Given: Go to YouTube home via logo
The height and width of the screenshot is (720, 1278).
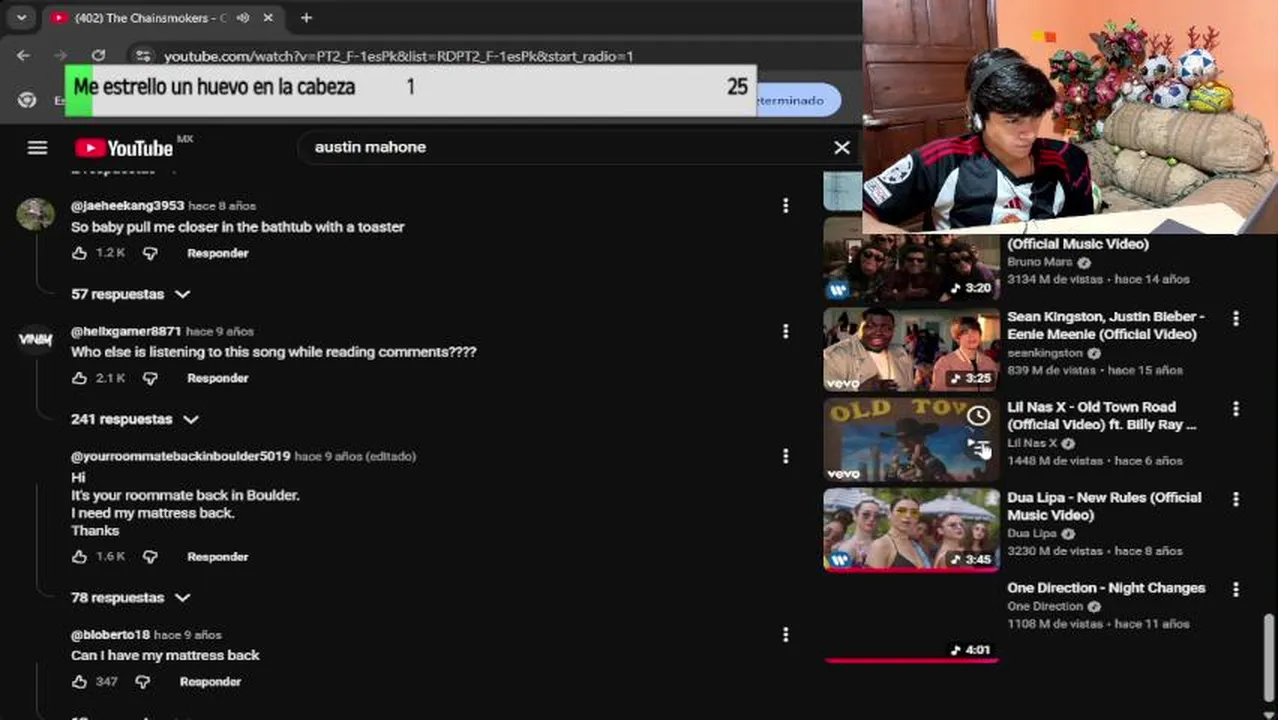Looking at the screenshot, I should point(125,148).
